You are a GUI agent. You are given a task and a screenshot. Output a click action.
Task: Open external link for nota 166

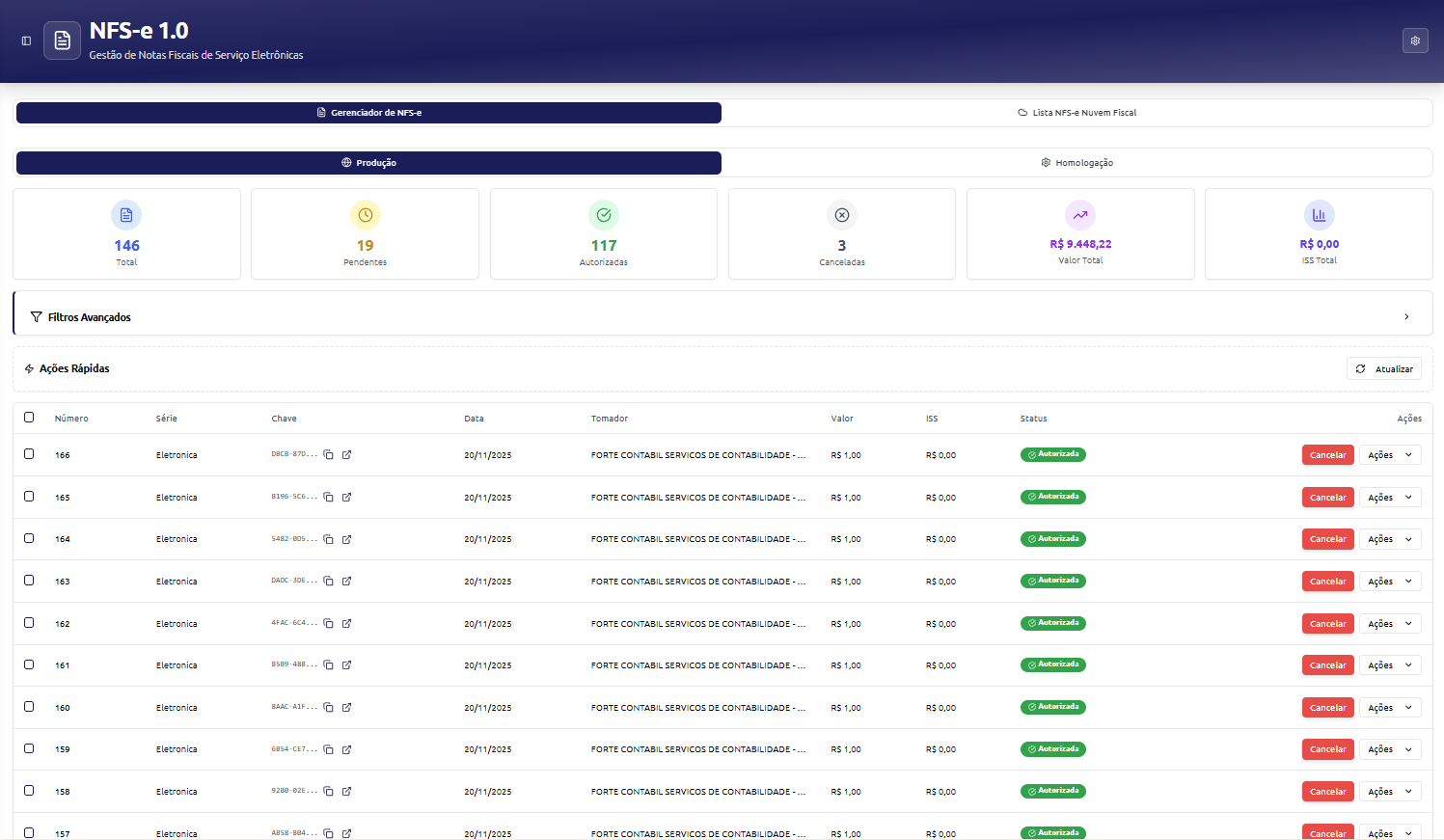(346, 455)
